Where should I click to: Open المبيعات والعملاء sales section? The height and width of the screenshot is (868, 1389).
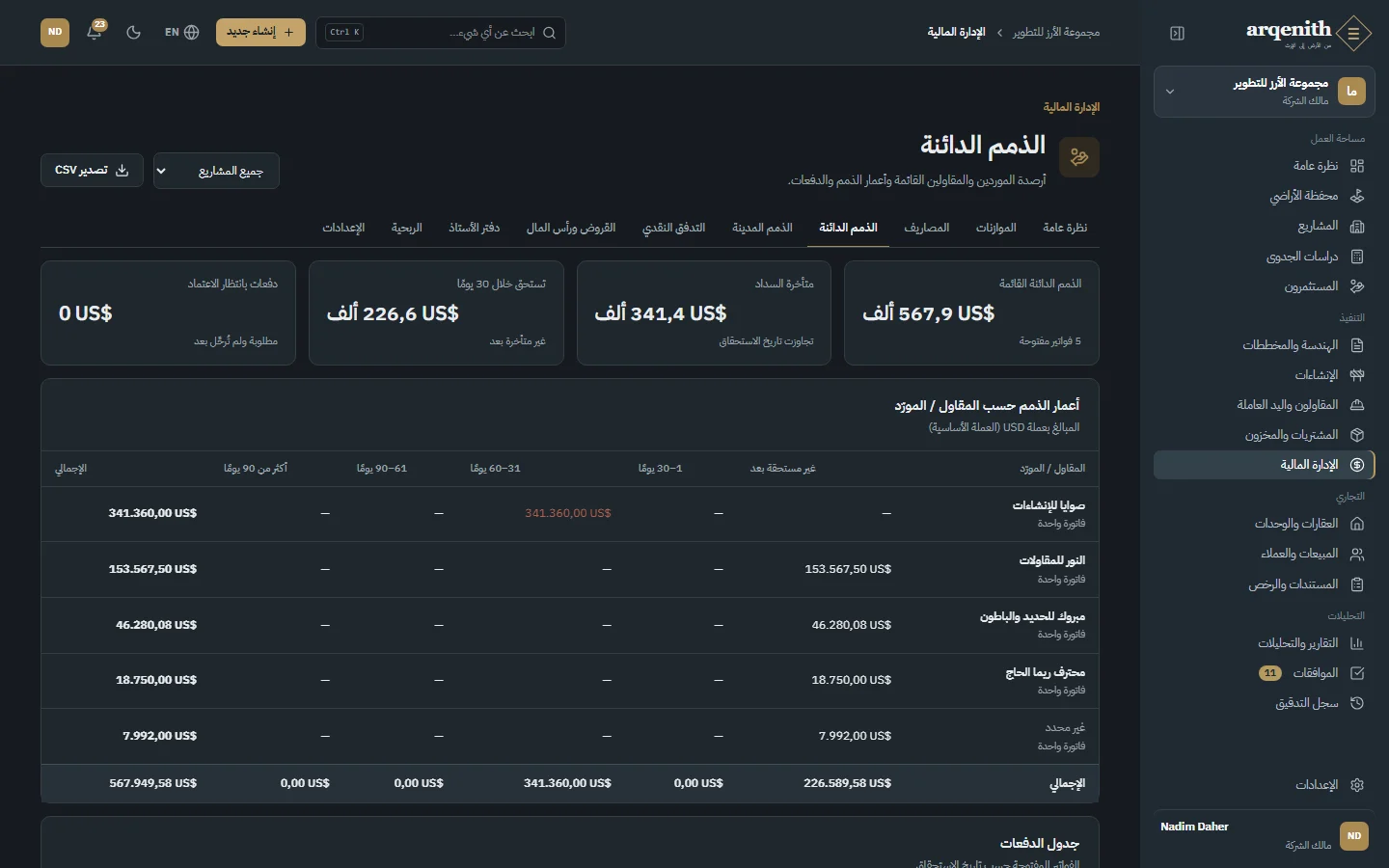point(1264,554)
